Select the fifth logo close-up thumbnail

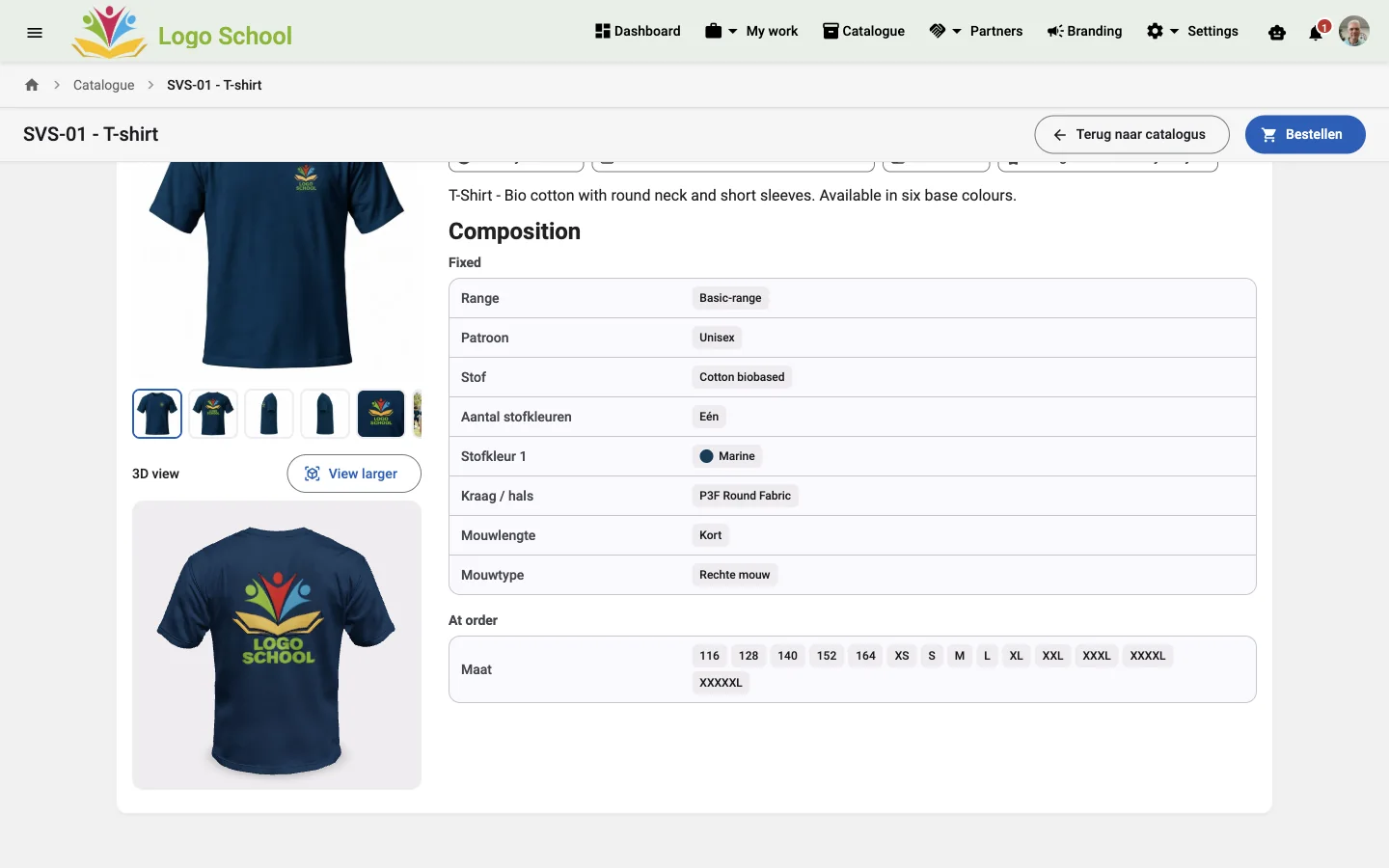click(381, 414)
